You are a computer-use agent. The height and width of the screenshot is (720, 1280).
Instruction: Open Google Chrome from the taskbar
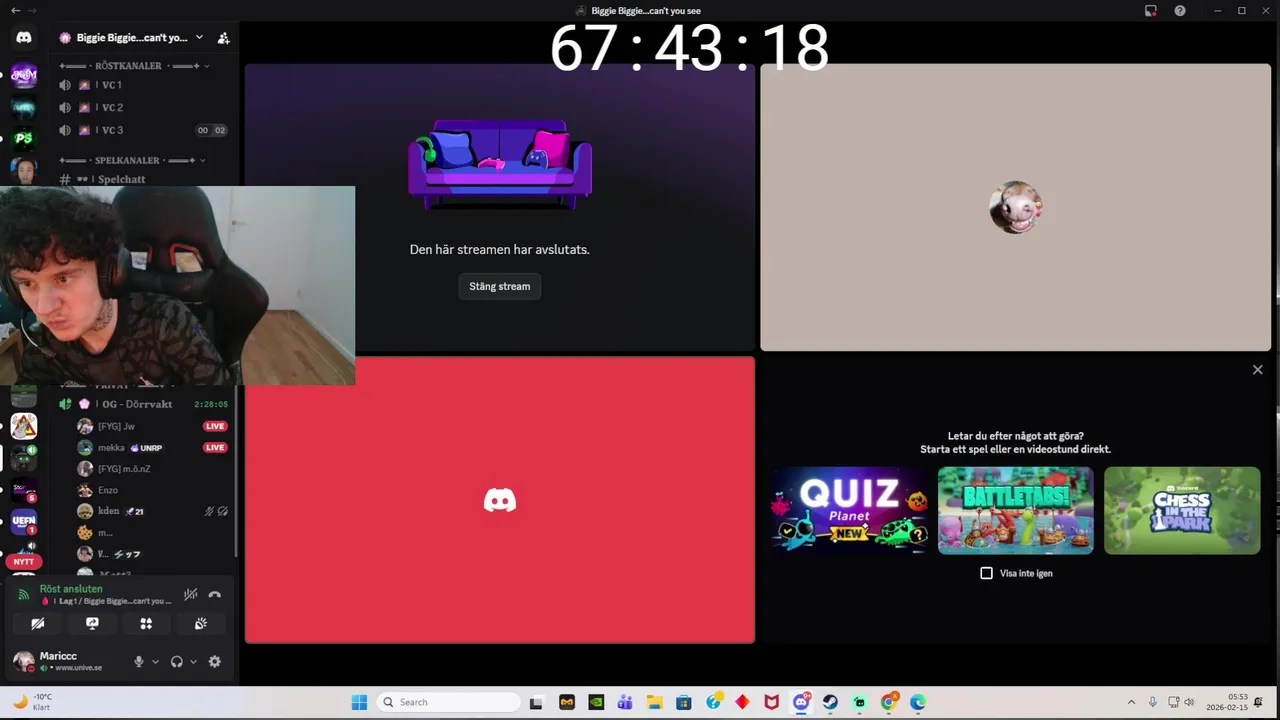889,702
